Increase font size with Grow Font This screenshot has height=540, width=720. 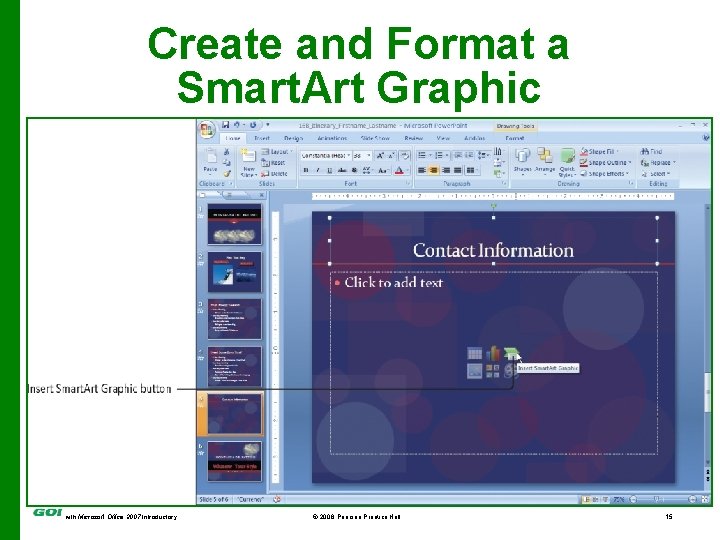pos(380,156)
